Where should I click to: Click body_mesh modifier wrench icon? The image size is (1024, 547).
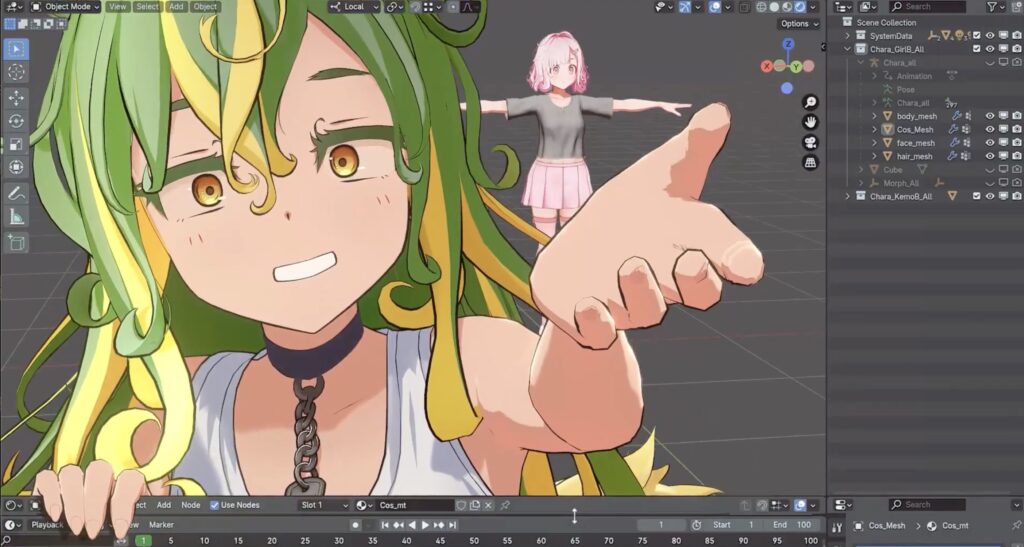point(955,116)
